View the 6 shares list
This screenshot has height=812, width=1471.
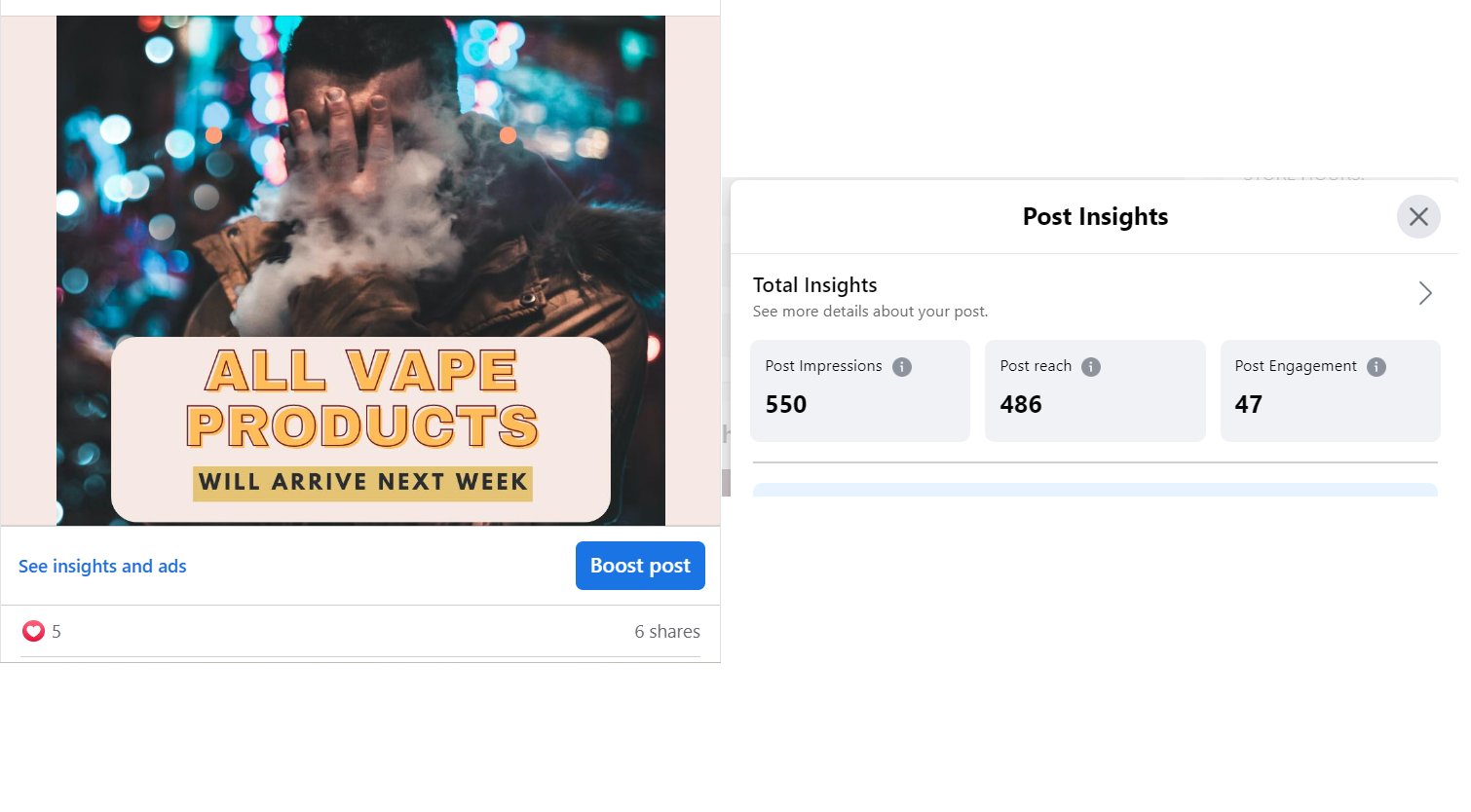coord(666,632)
